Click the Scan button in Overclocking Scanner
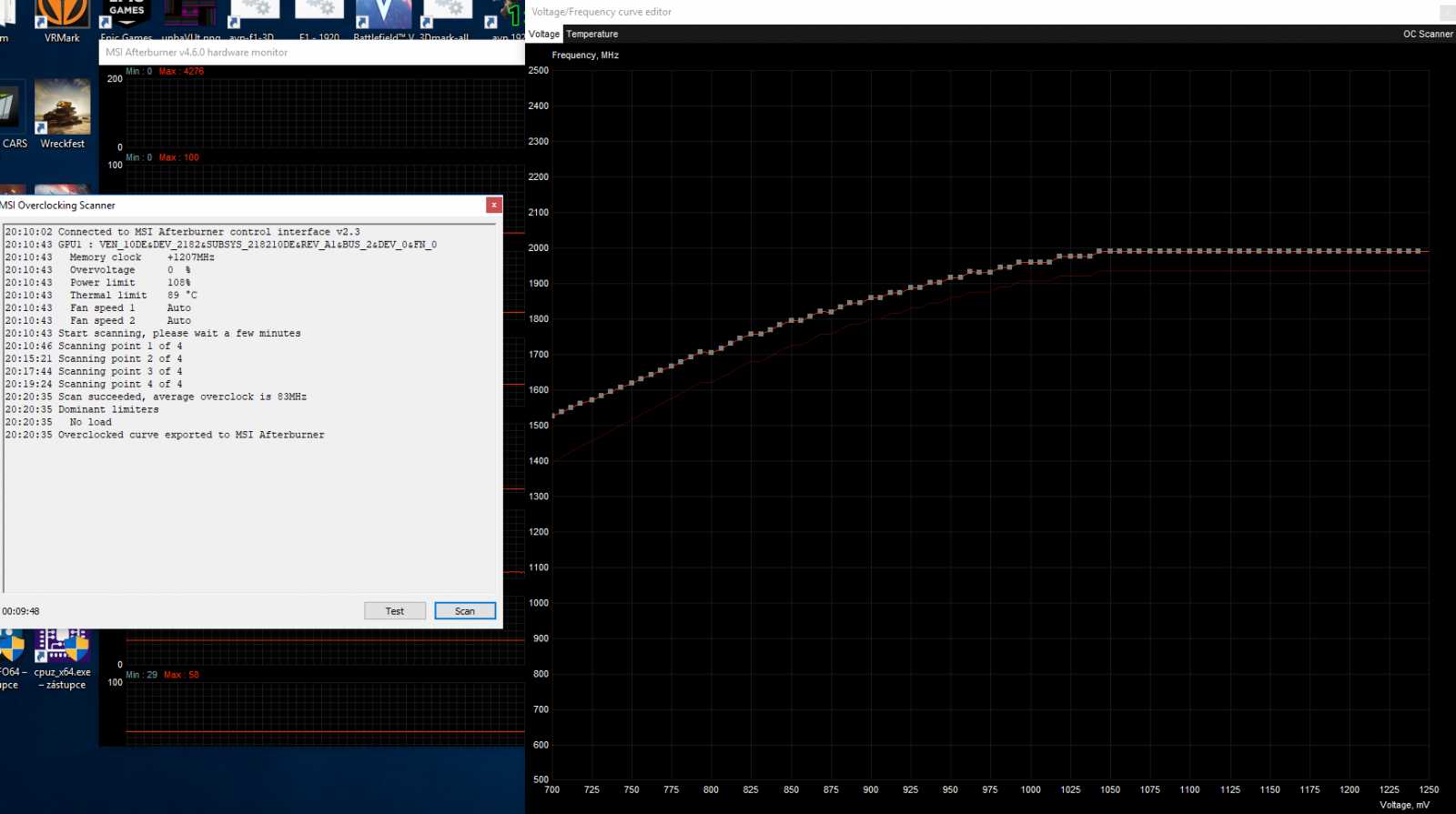The height and width of the screenshot is (814, 1456). click(x=465, y=611)
